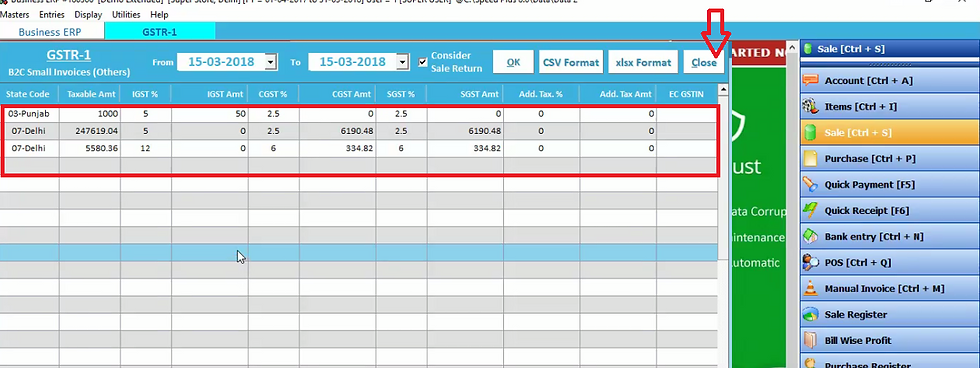Select taxable amount 5580.36 cell
Viewport: 980px width, 368px height.
coord(90,149)
